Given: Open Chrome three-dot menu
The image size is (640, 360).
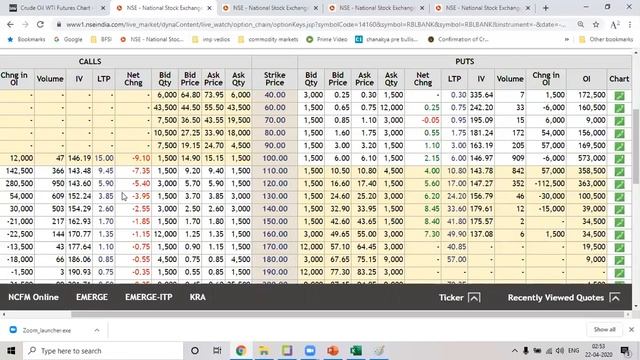Looking at the screenshot, I should tap(630, 24).
